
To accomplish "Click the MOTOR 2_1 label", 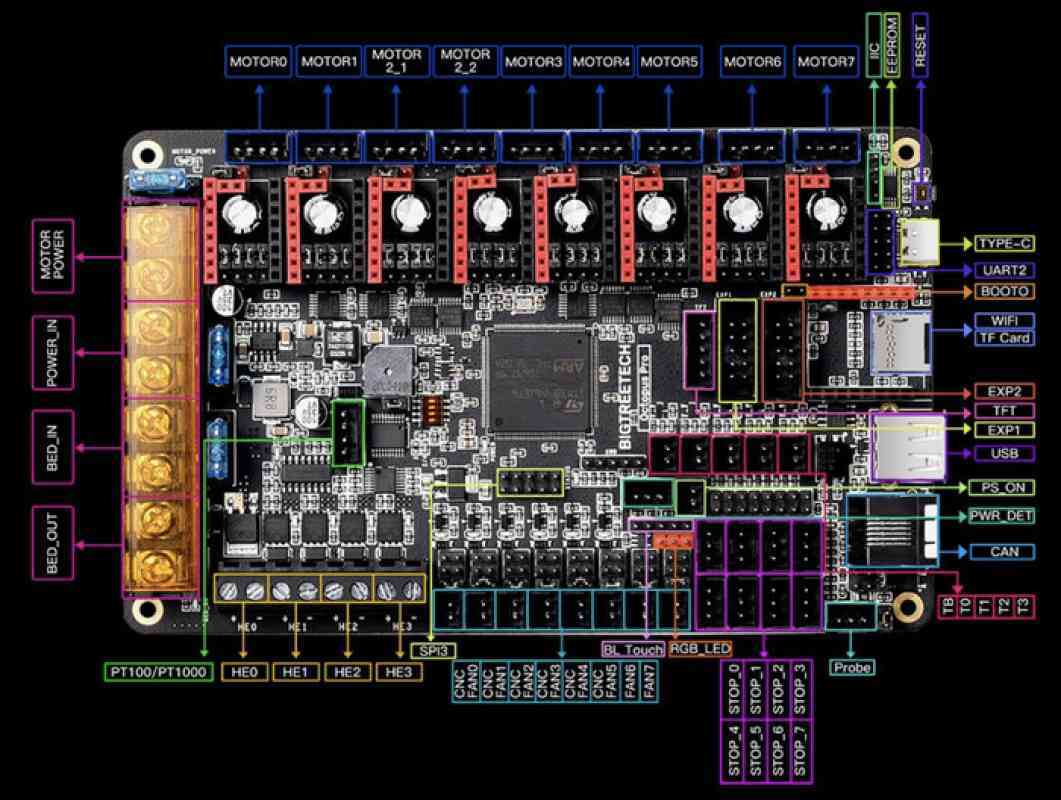I will pyautogui.click(x=397, y=62).
